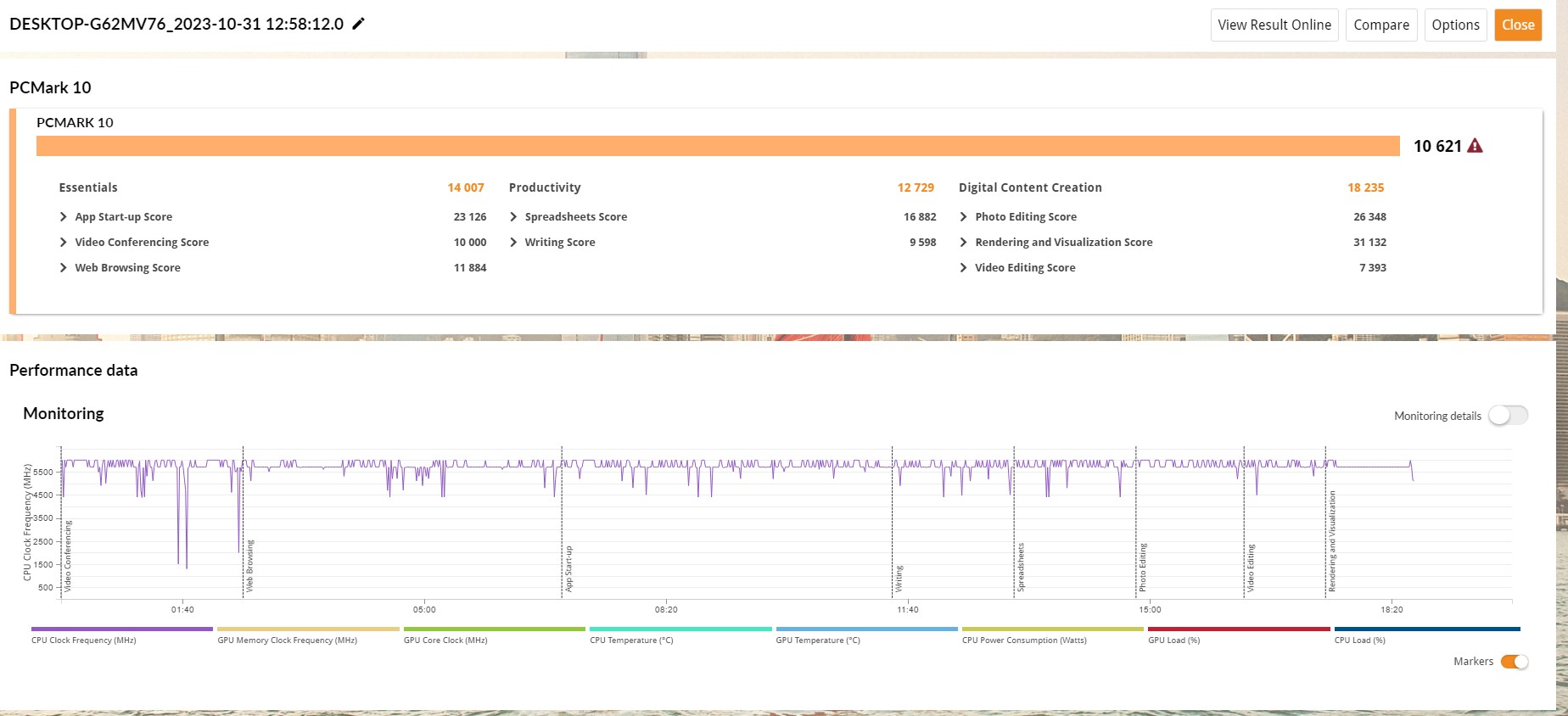Screen dimensions: 1568x716
Task: Click the Rendering and Visualization value 31 132
Action: (x=1370, y=243)
